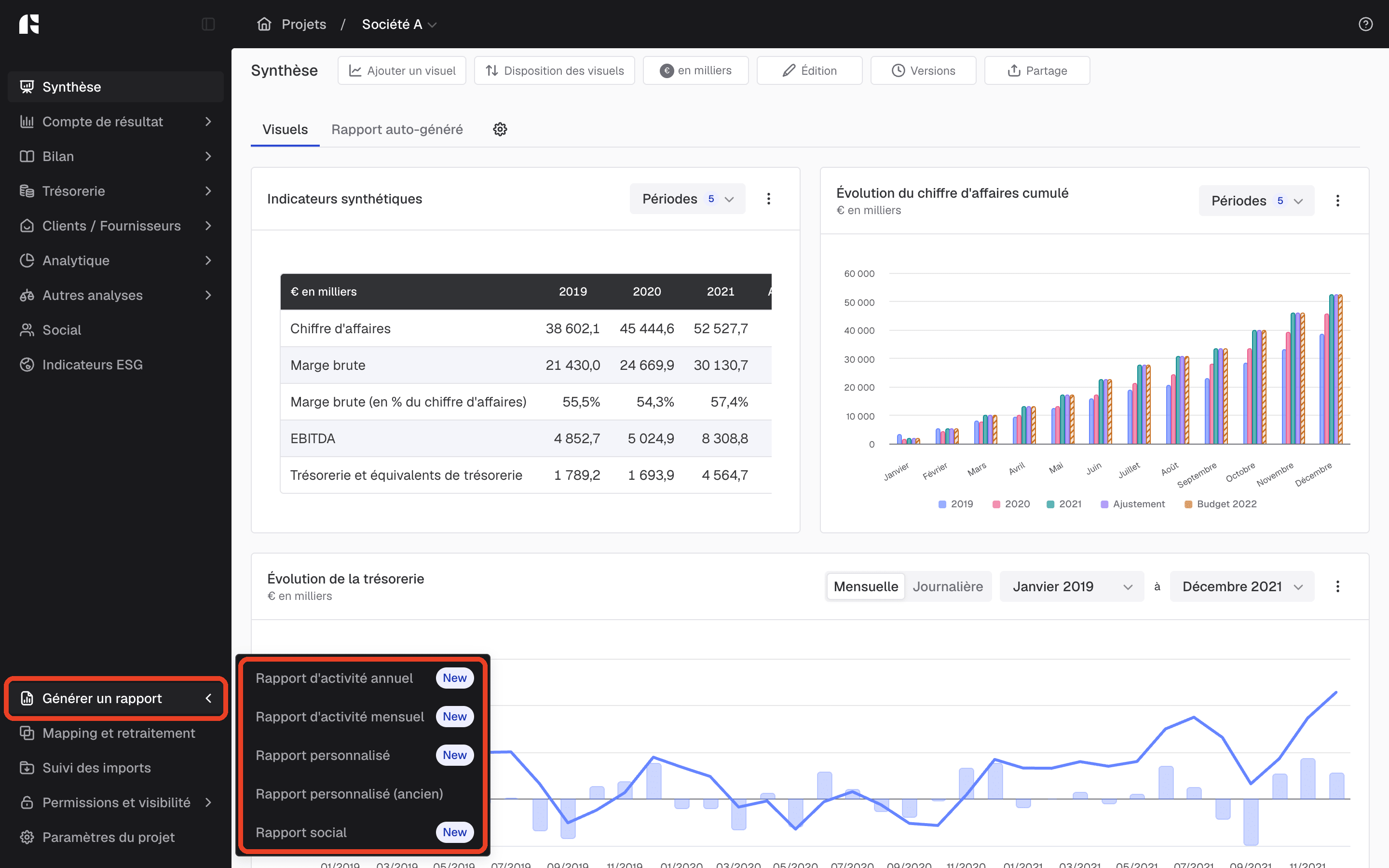Expand Permissions et visibilité submenu

tap(116, 802)
